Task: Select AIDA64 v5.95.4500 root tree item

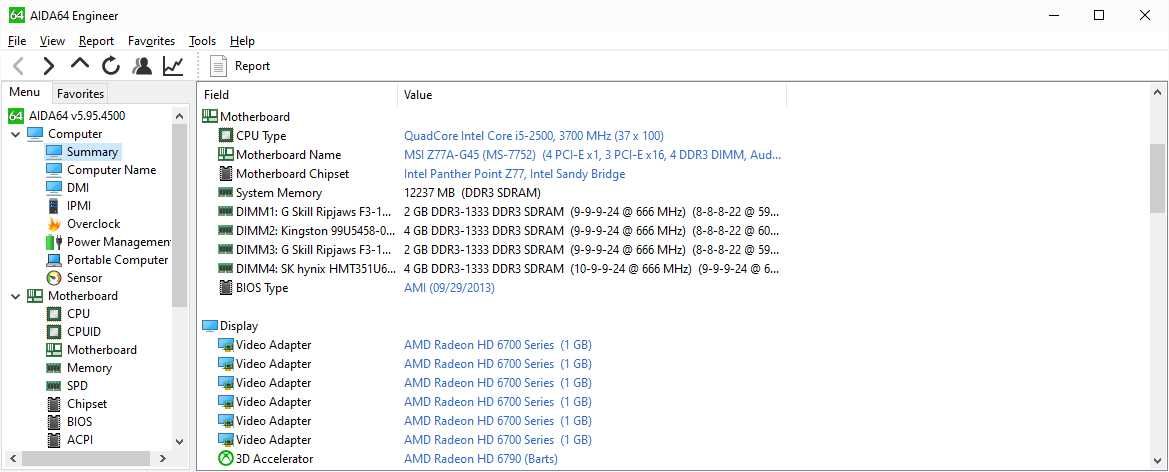Action: 77,116
